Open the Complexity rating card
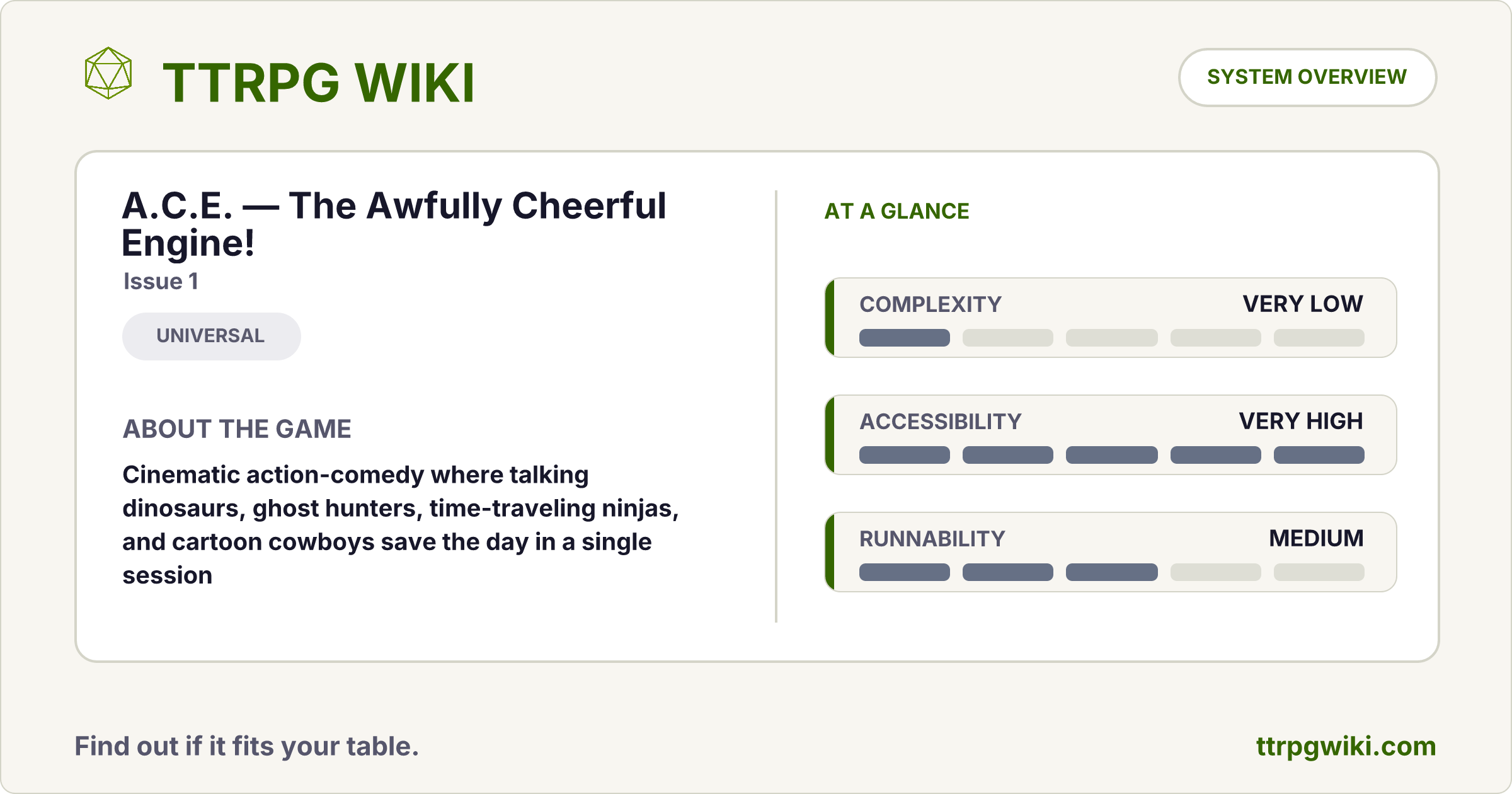Screen dimensions: 1512x794 [1111, 318]
